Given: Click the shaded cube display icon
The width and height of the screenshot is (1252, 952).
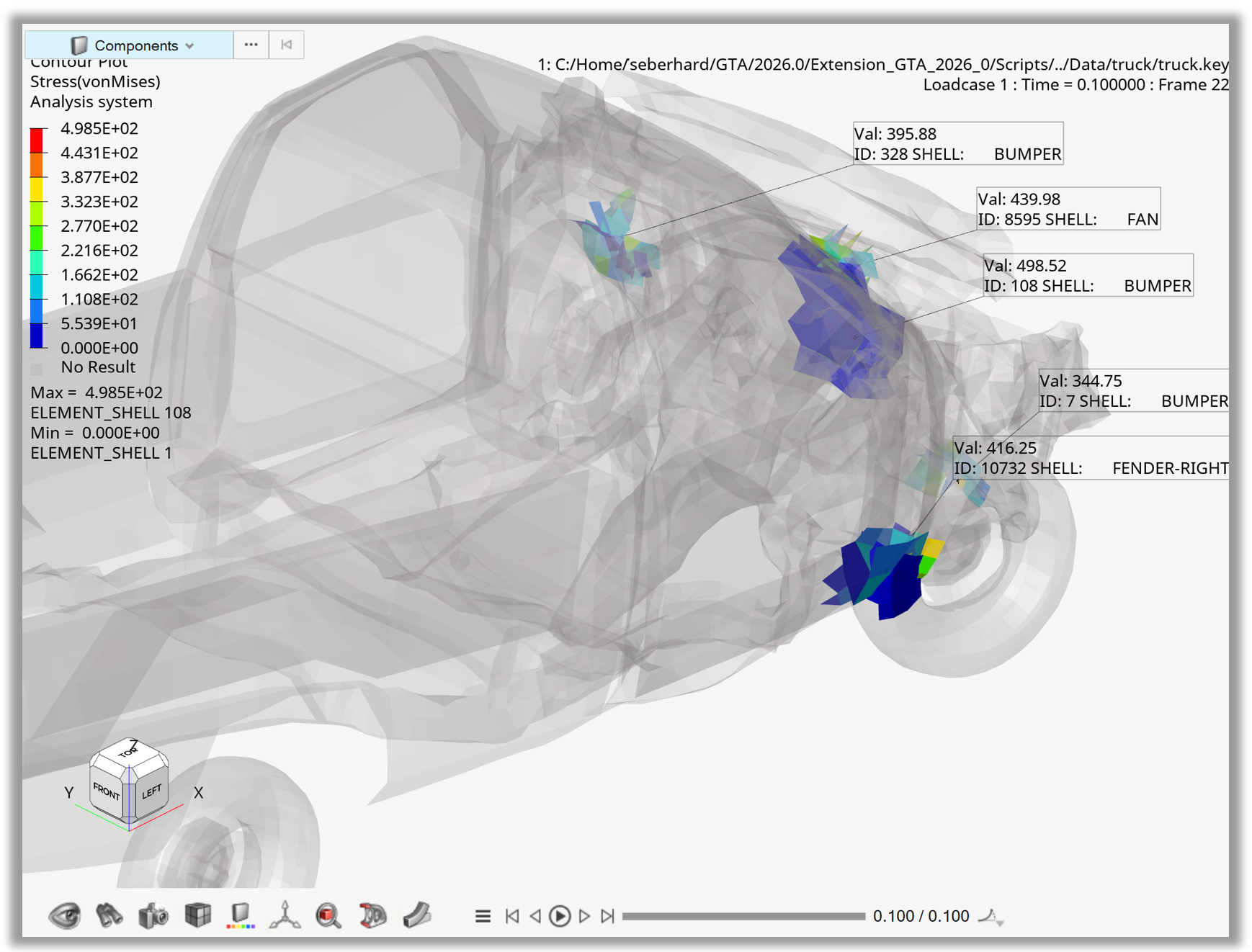Looking at the screenshot, I should click(197, 915).
